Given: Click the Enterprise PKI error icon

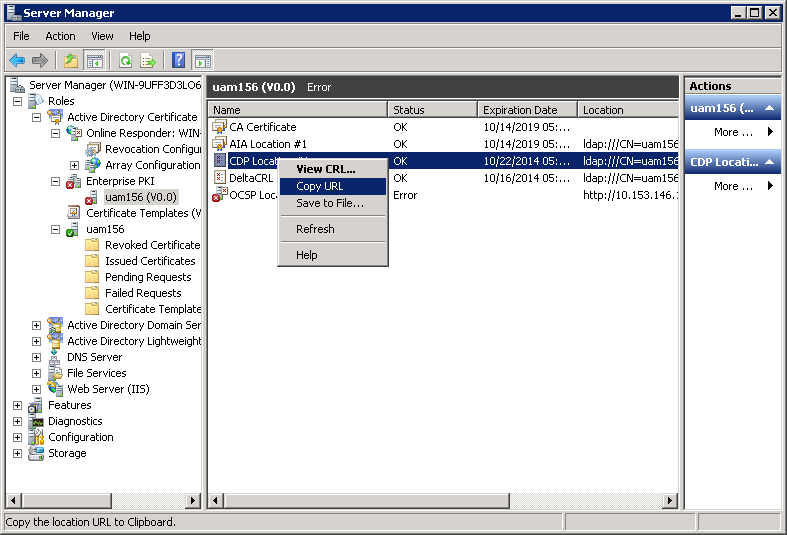Looking at the screenshot, I should pos(74,181).
